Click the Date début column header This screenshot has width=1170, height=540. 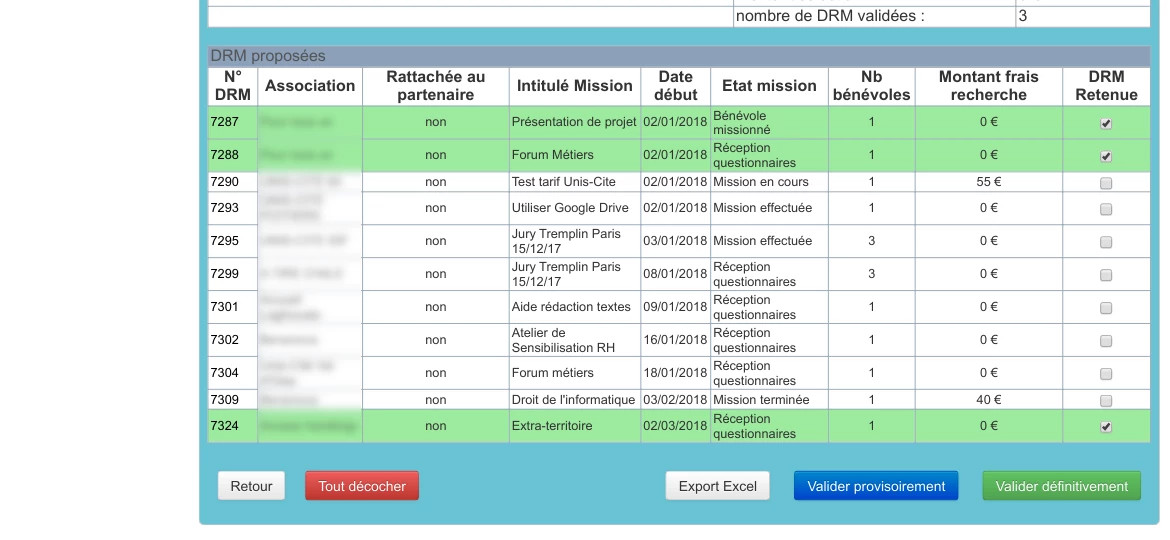click(675, 86)
